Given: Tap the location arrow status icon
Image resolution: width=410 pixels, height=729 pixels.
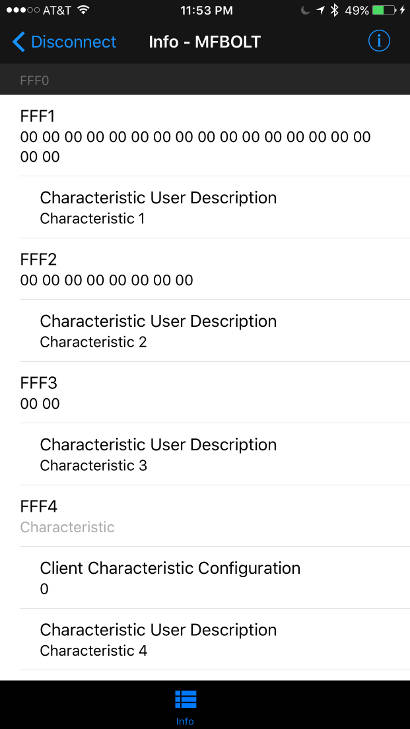Looking at the screenshot, I should click(320, 10).
